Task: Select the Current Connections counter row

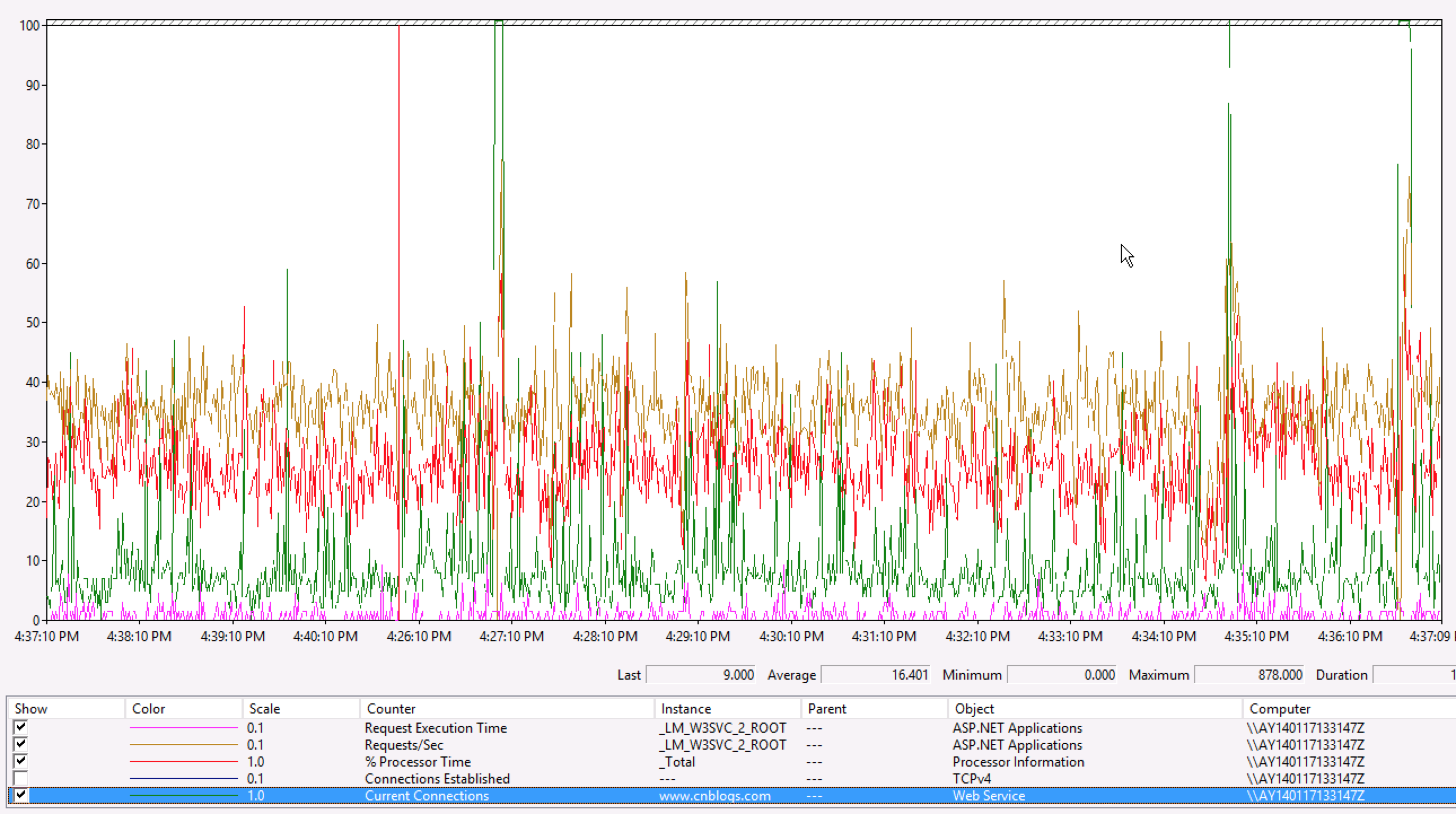Action: 731,795
